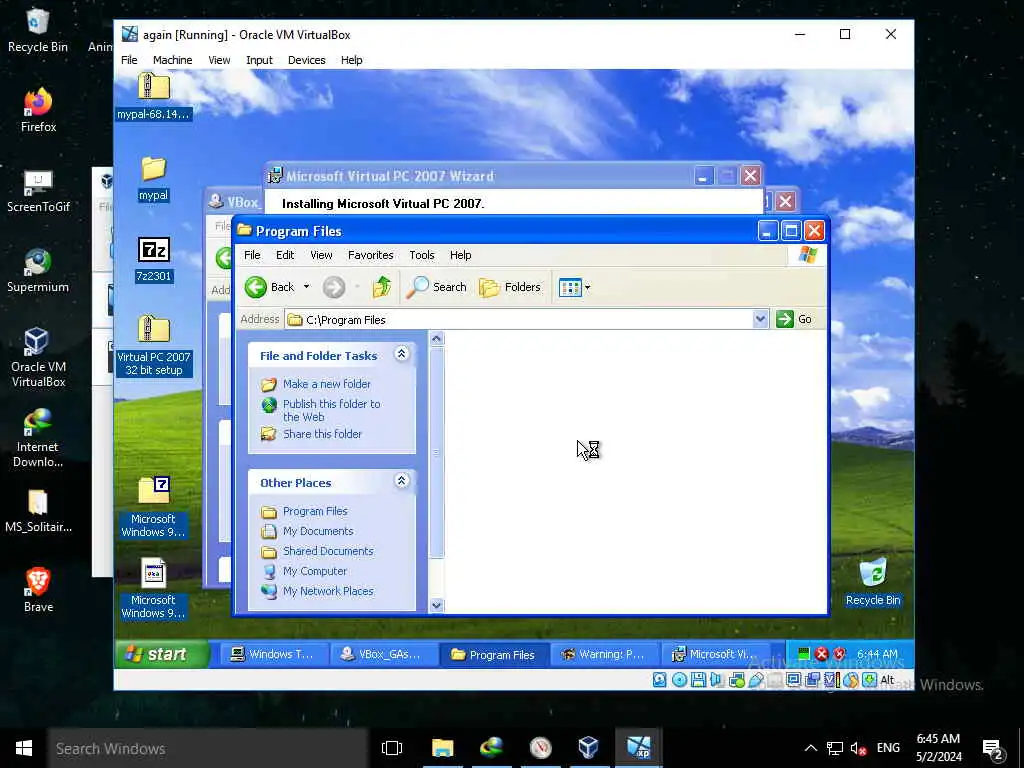
Task: Open the Views dropdown arrow in Explorer toolbar
Action: [587, 287]
